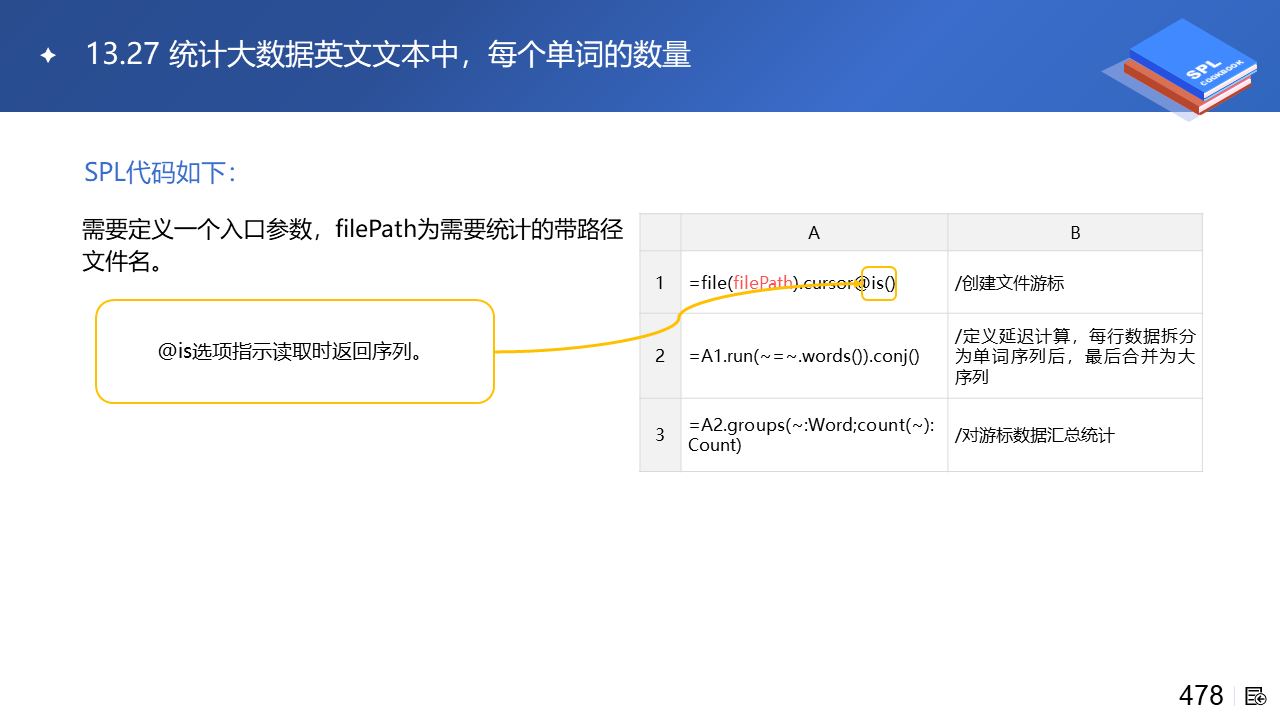1280x720 pixels.
Task: Click cell B2 describing 定义延迟计算
Action: pos(1075,356)
